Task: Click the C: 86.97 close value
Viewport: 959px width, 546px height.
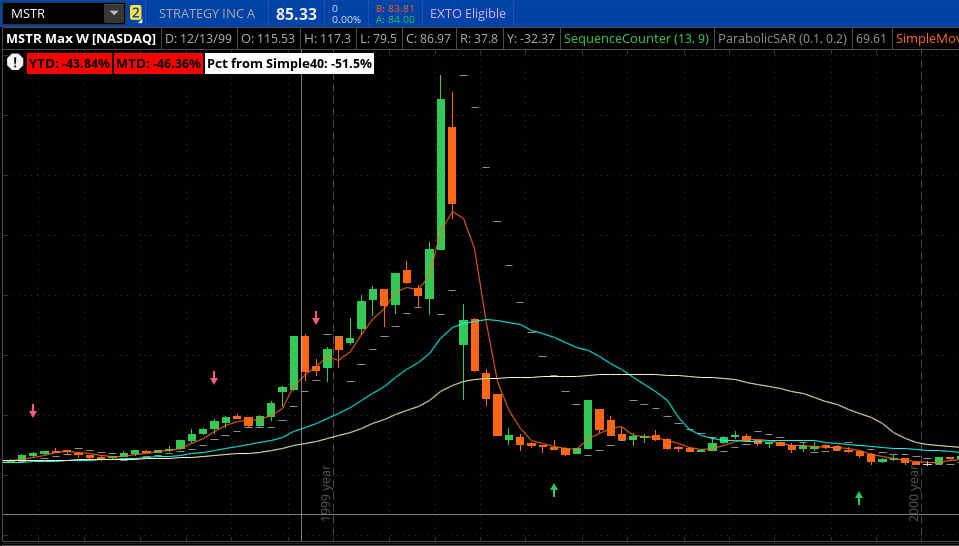Action: 428,39
